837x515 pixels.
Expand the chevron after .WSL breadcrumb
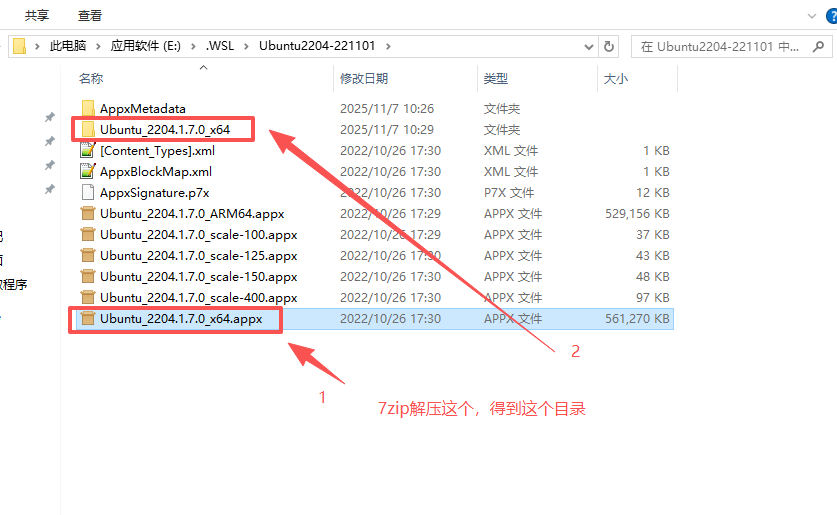click(x=246, y=46)
